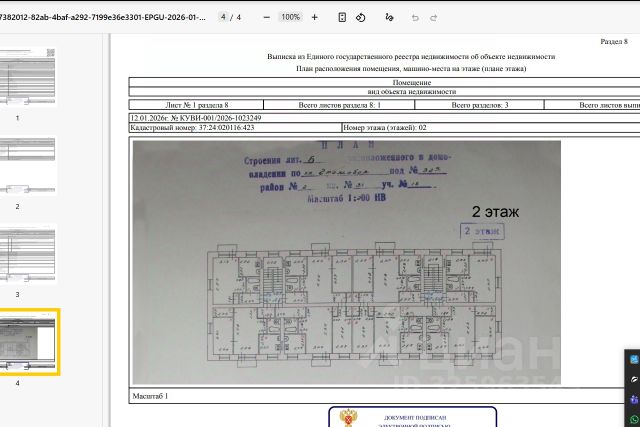Click the large '2 этаж' label on the plan
Viewport: 640px width, 427px height.
tap(495, 211)
